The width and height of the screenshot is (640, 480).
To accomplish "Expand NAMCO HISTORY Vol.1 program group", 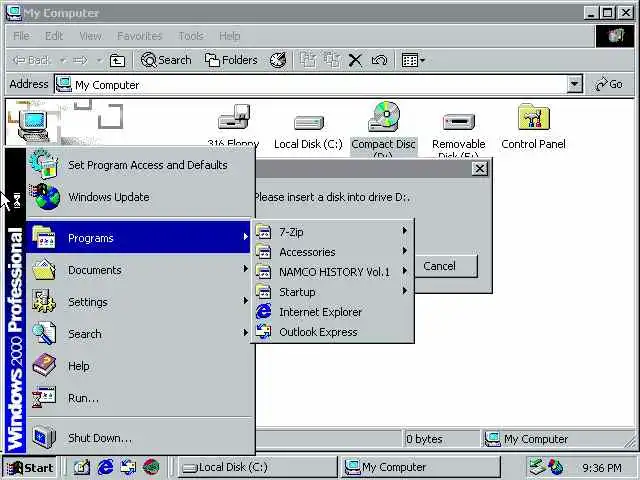I will click(x=333, y=272).
